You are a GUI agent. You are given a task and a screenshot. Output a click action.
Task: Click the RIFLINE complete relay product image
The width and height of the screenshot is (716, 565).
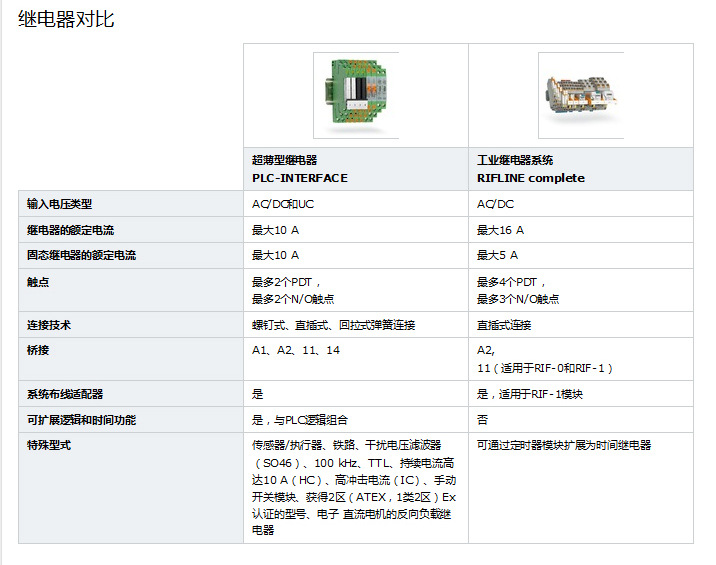click(580, 95)
